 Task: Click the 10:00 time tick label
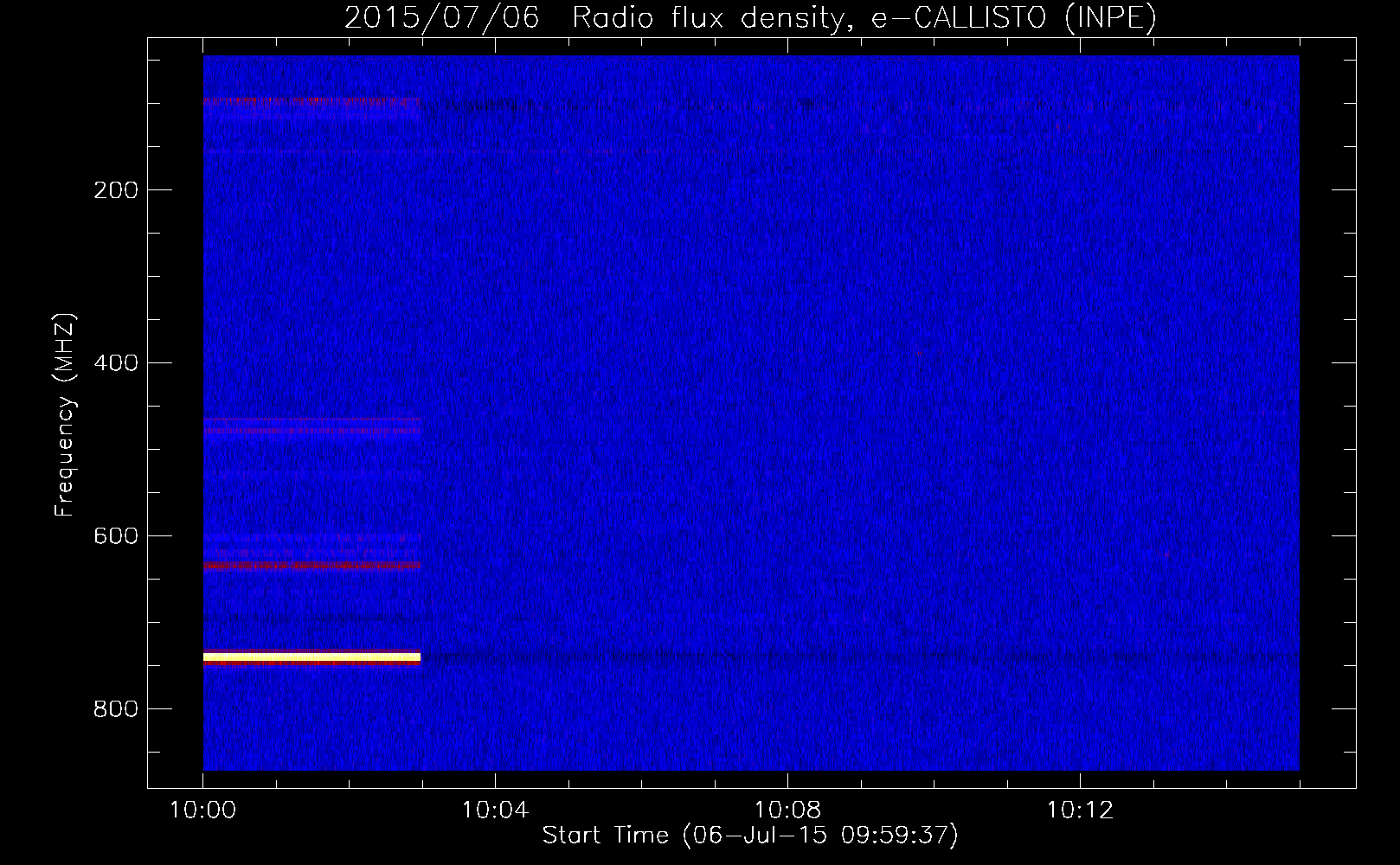point(202,811)
